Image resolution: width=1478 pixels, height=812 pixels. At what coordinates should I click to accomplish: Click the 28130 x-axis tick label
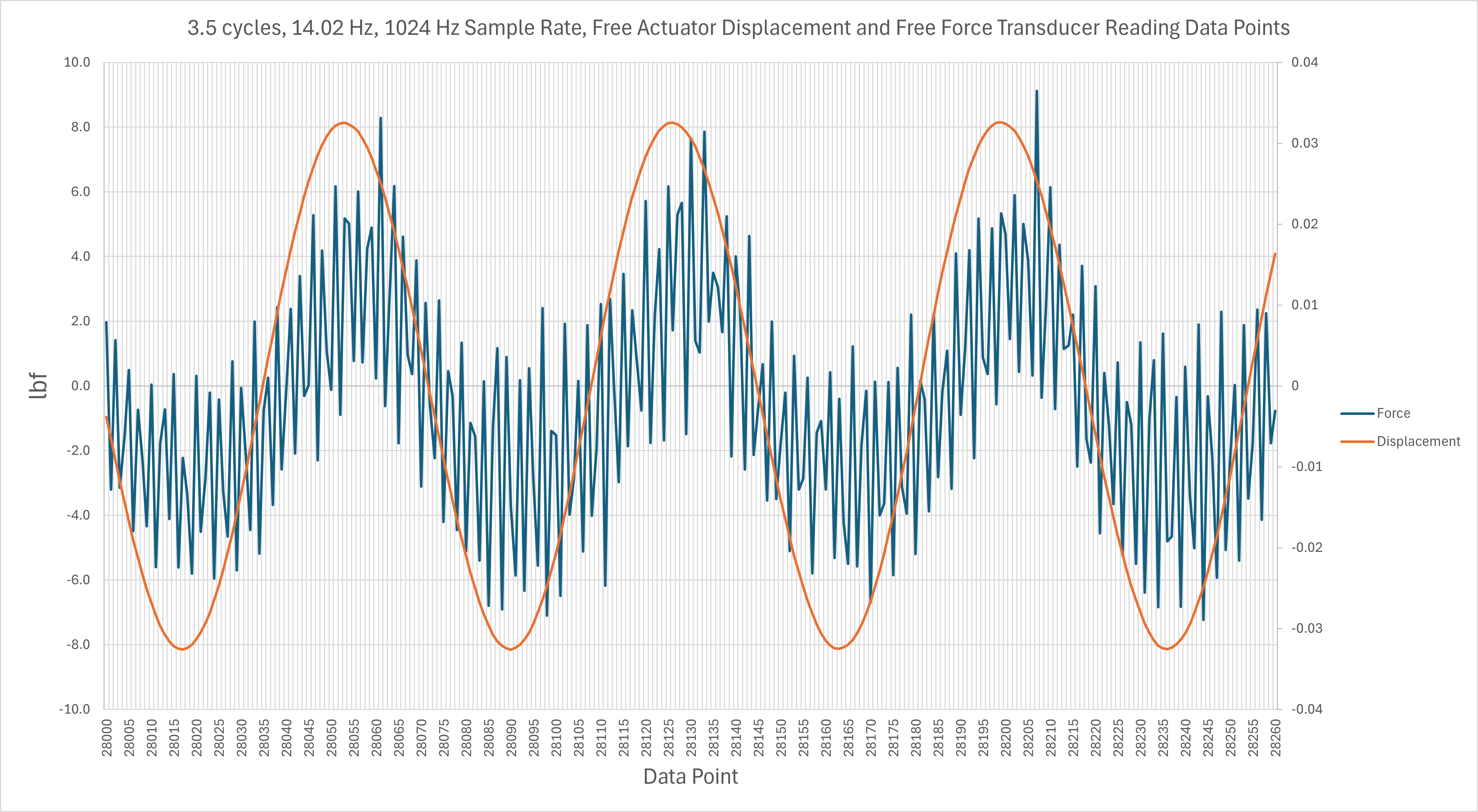pyautogui.click(x=691, y=737)
